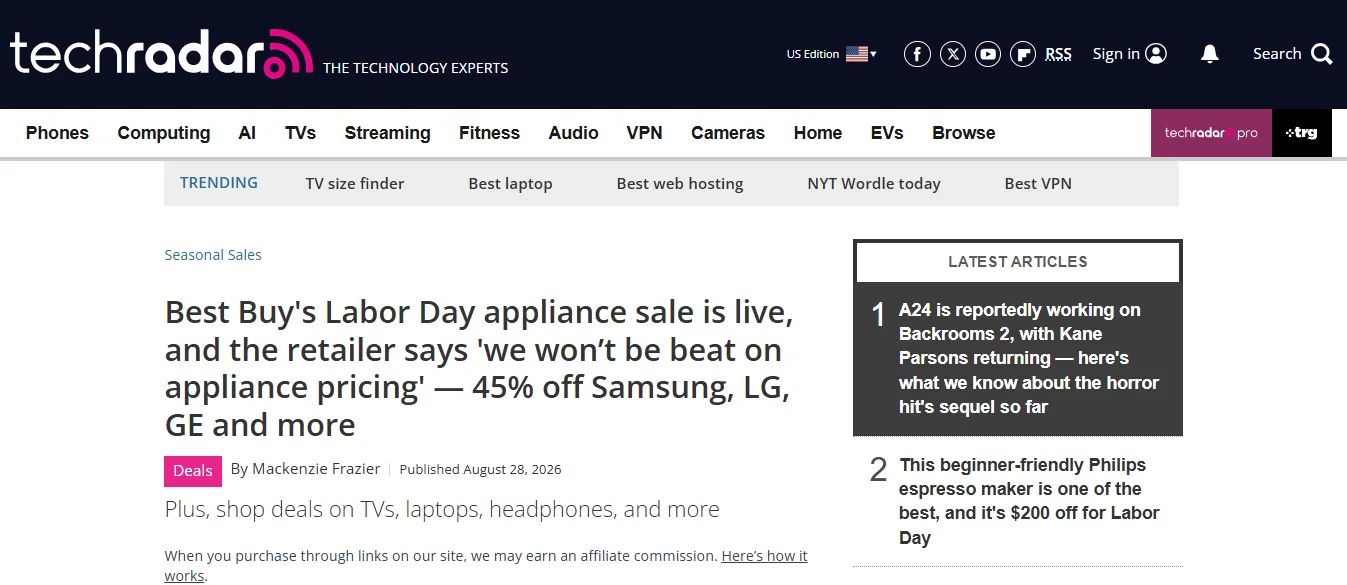The width and height of the screenshot is (1347, 585).
Task: Open the AI section
Action: 247,133
